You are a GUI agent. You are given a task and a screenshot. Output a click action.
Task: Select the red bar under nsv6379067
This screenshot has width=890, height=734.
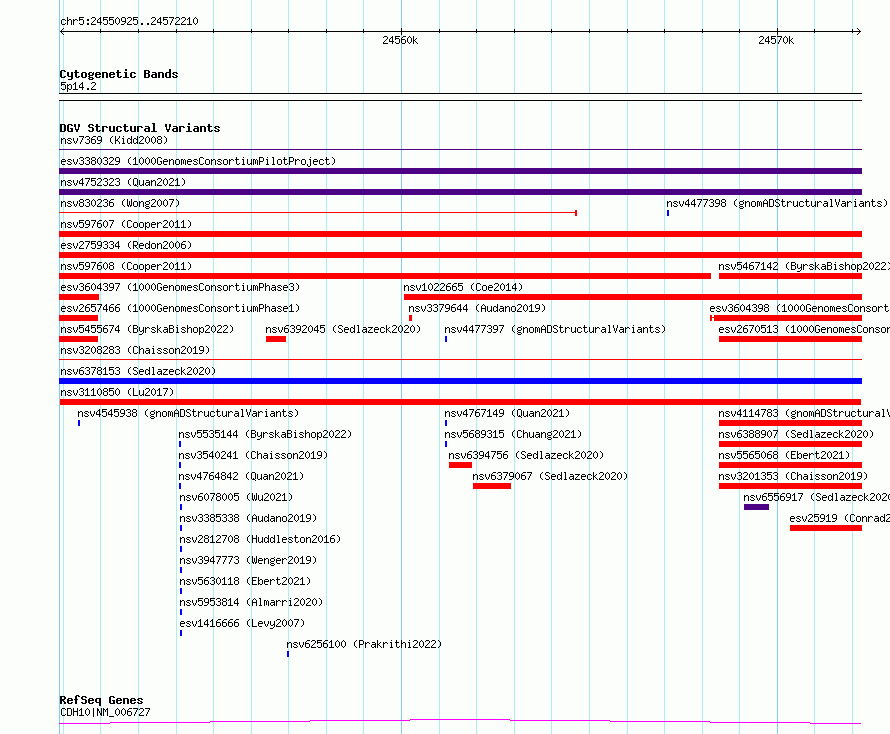pos(492,486)
